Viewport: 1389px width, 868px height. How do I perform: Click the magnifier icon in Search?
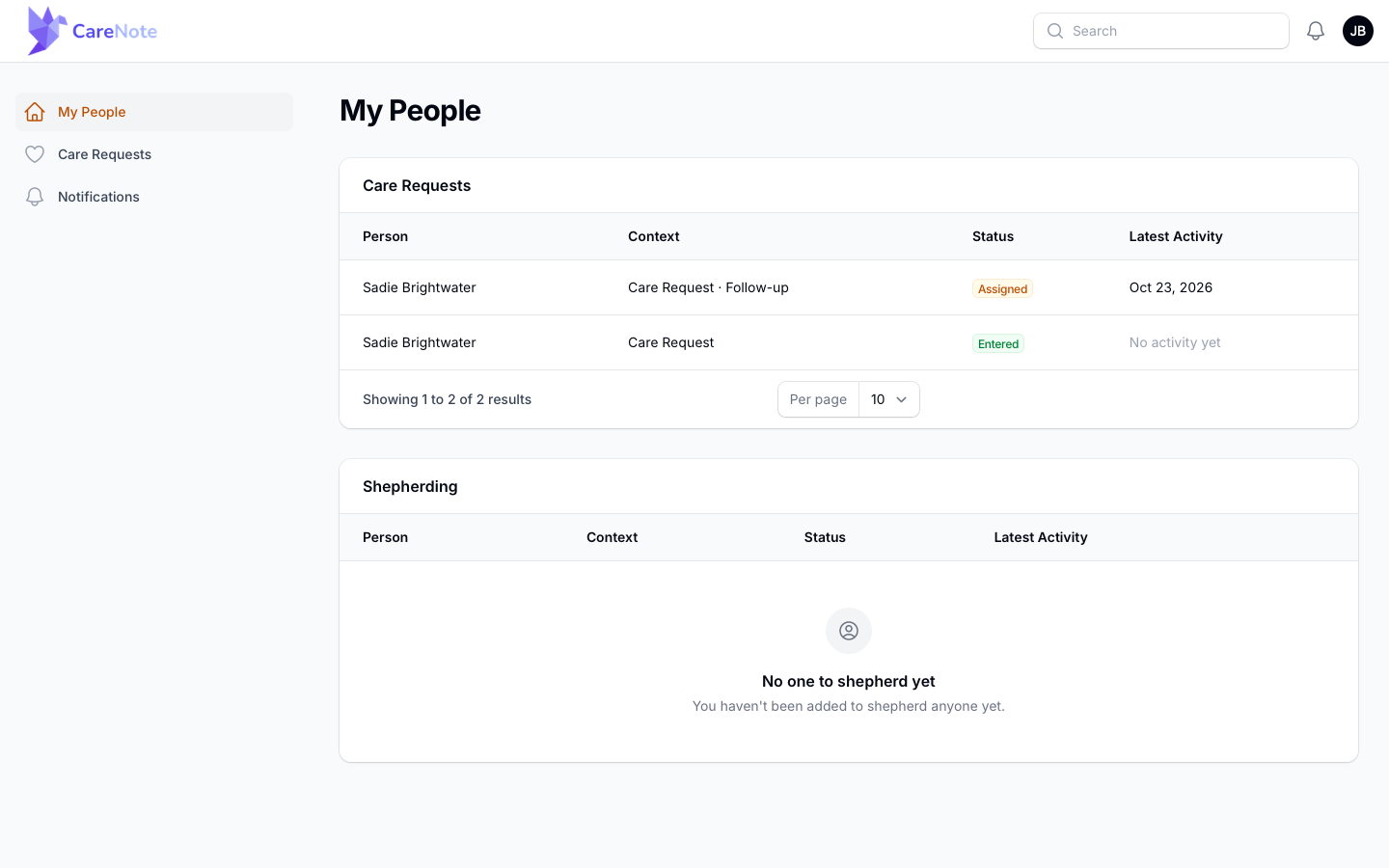1055,31
